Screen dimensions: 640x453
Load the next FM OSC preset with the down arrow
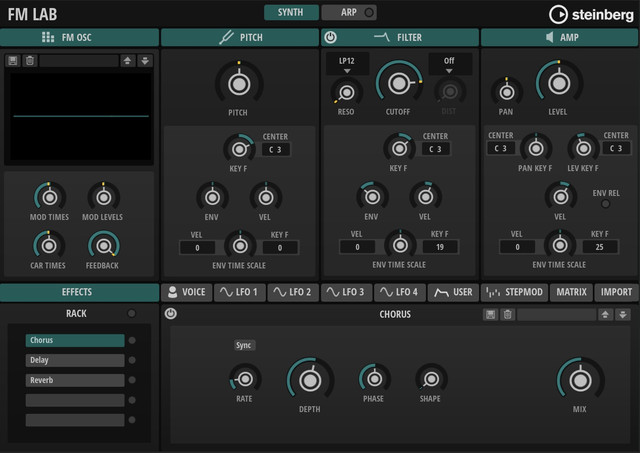click(x=145, y=61)
